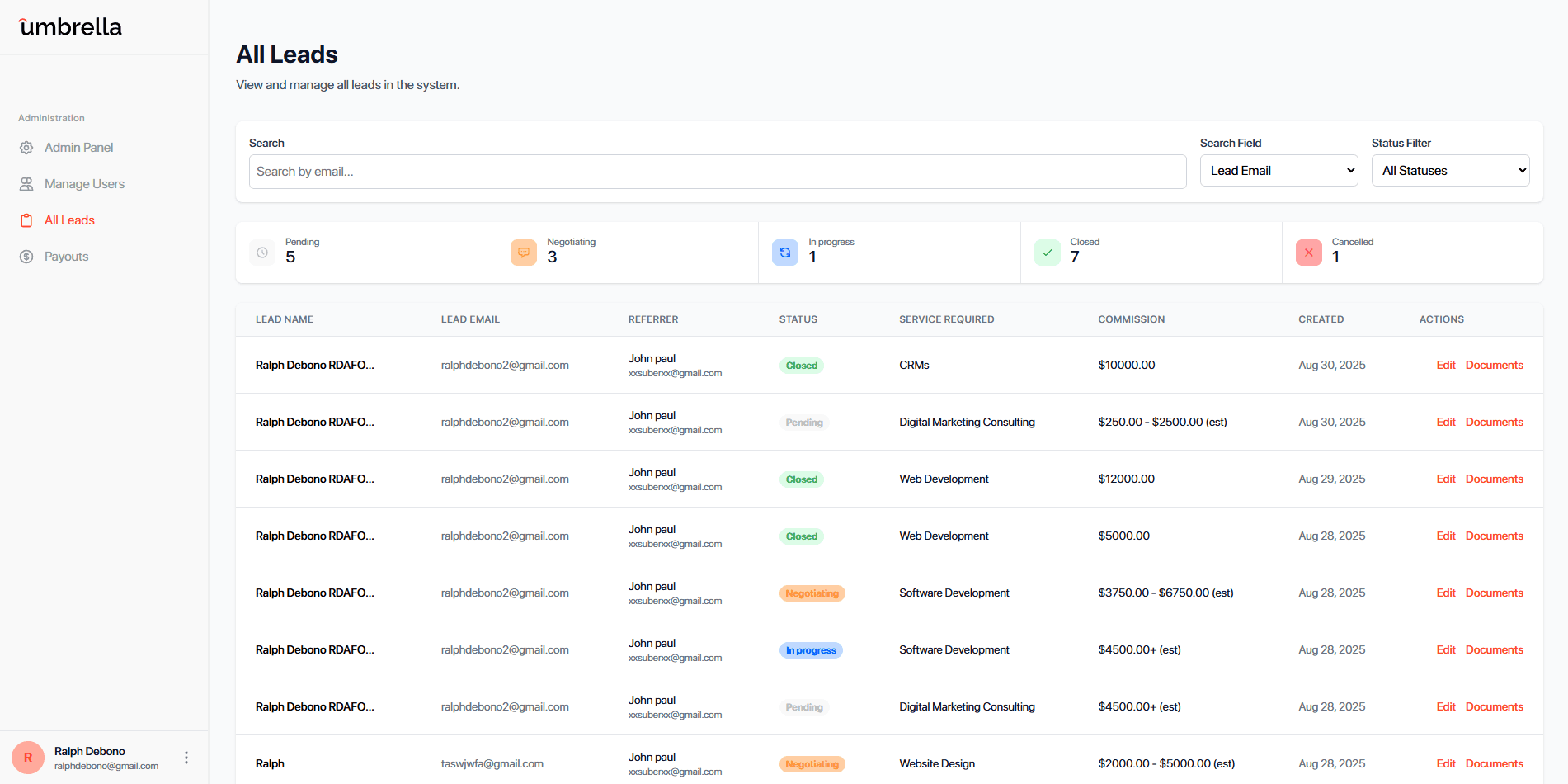
Task: Click the Pending clock icon
Action: tap(262, 253)
